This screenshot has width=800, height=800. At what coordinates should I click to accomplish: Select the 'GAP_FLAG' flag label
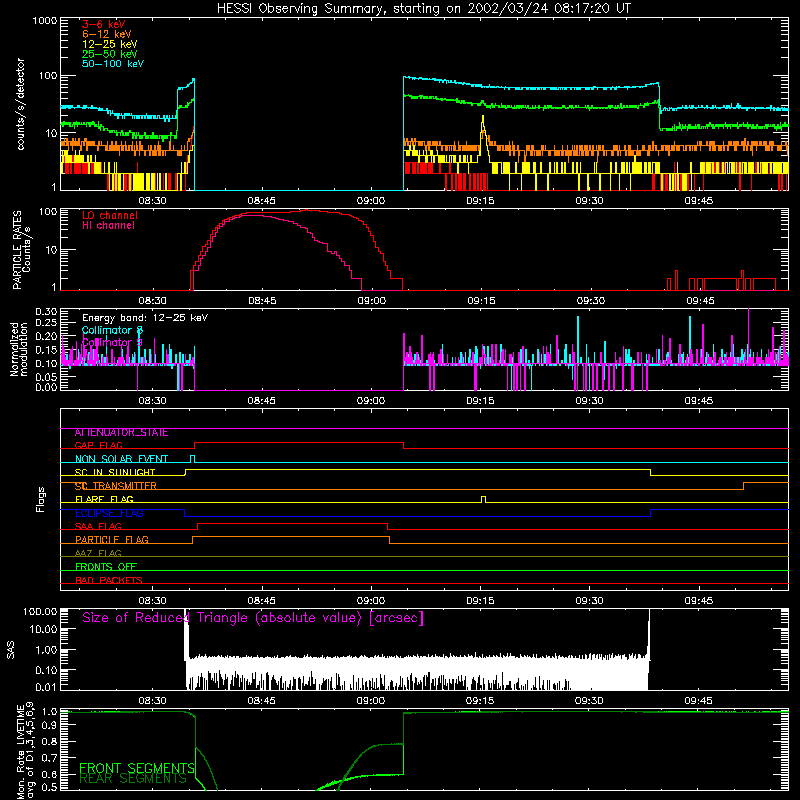tap(98, 445)
